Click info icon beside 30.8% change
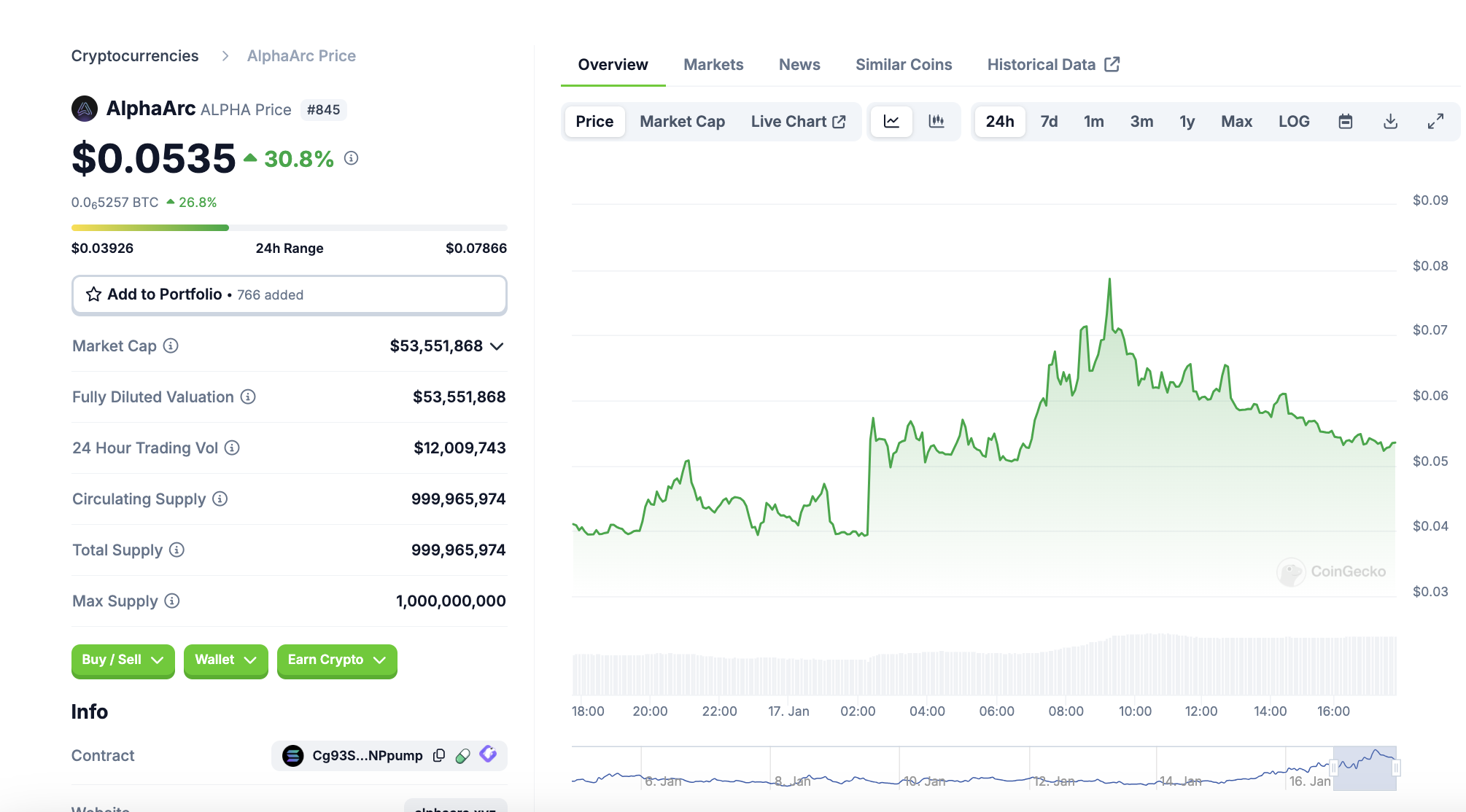The width and height of the screenshot is (1466, 812). (x=352, y=158)
